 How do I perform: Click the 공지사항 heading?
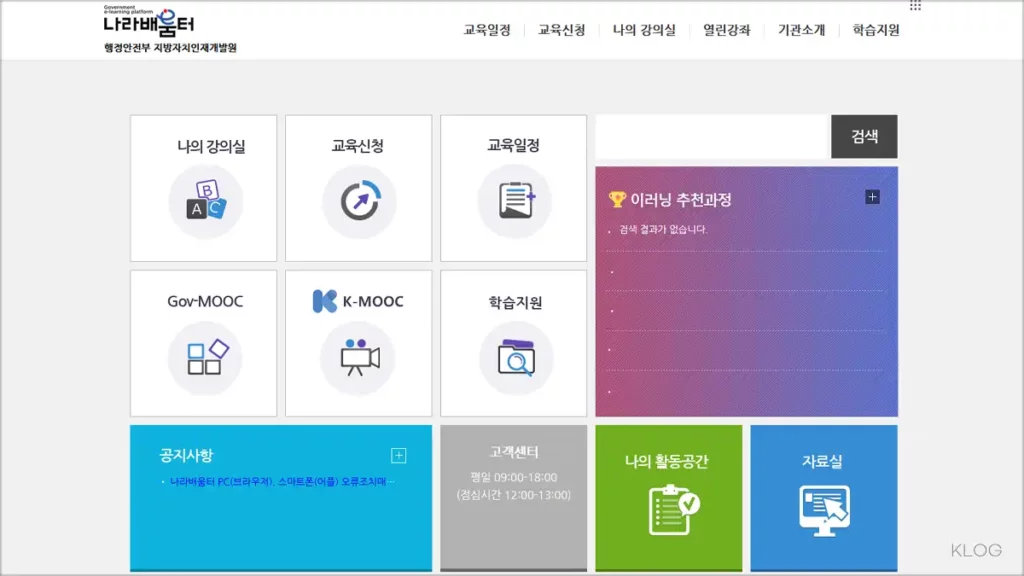[x=186, y=455]
